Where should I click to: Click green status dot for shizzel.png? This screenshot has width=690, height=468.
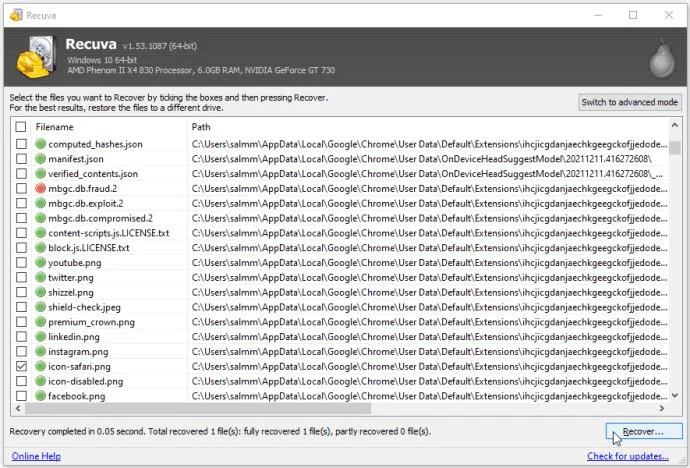pyautogui.click(x=40, y=292)
